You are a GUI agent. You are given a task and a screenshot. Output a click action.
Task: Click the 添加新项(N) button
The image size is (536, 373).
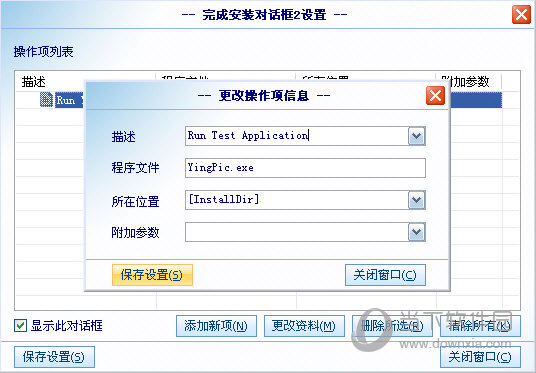coord(216,326)
